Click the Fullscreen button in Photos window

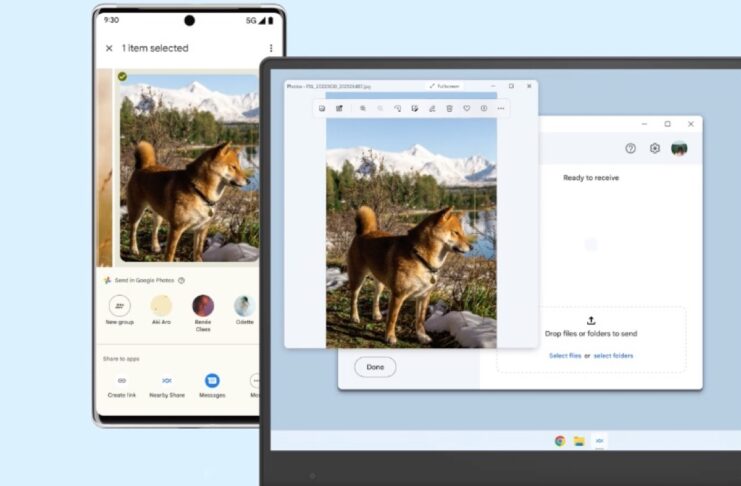tap(445, 86)
